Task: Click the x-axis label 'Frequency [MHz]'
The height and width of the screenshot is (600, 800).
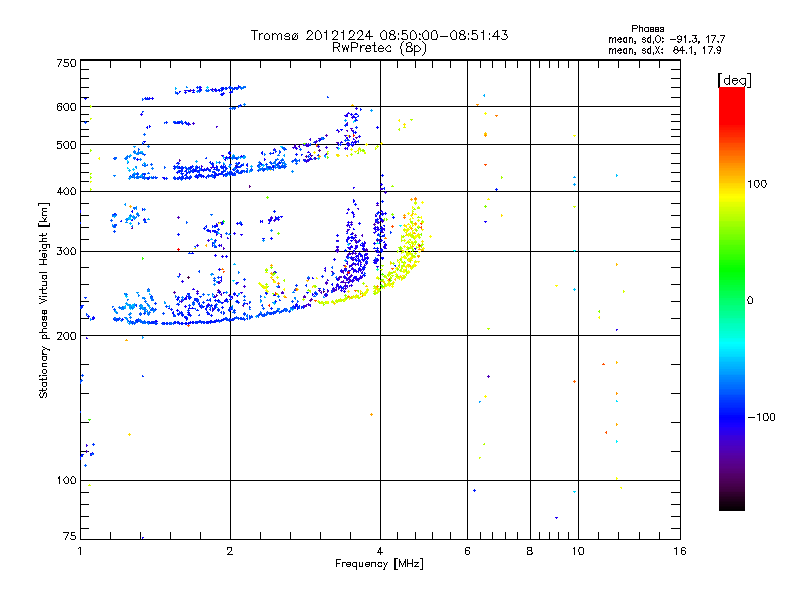Action: [x=379, y=564]
